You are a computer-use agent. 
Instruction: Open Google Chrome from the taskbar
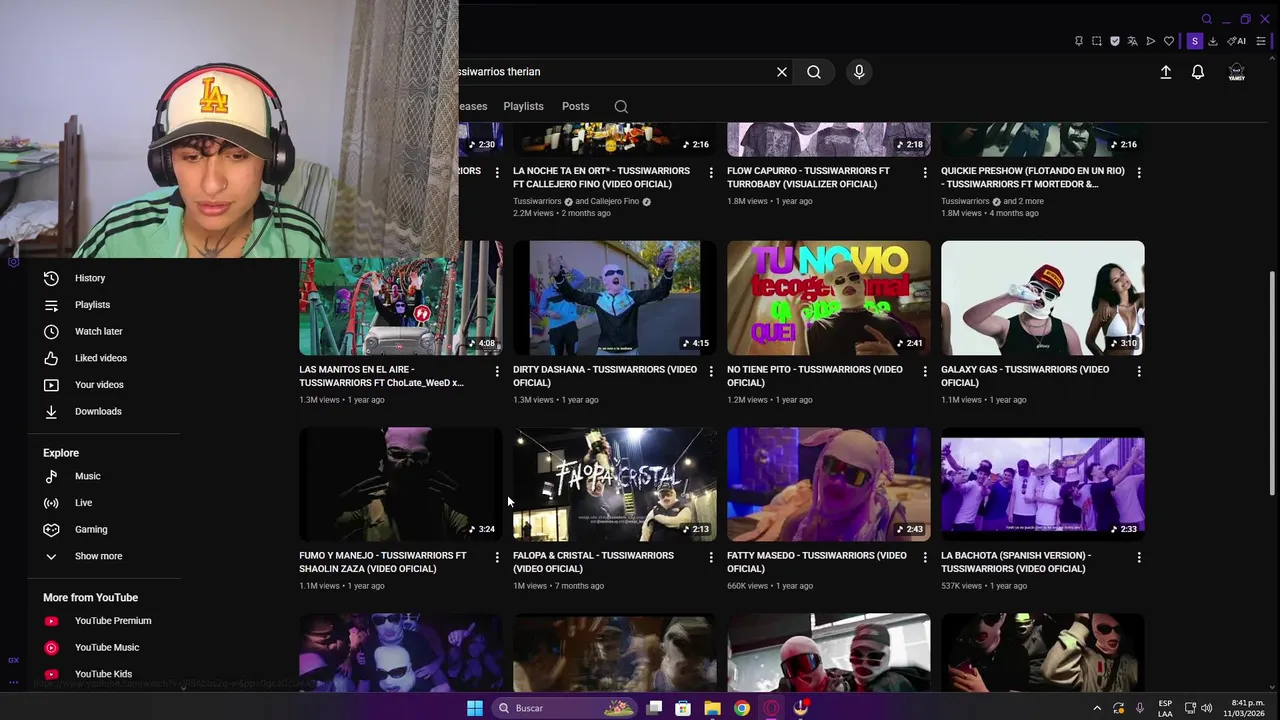pyautogui.click(x=742, y=708)
